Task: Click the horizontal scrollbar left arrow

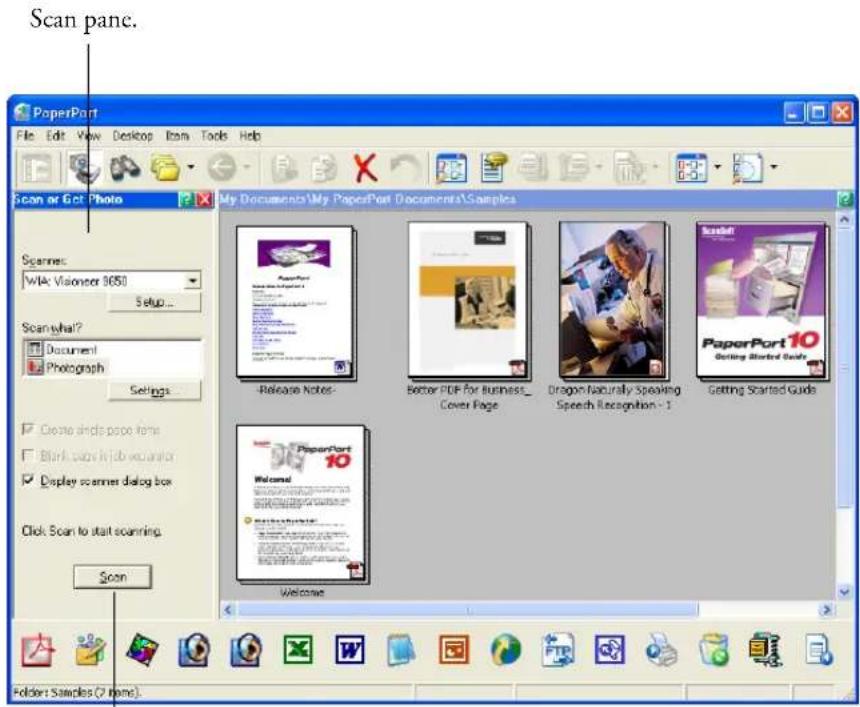Action: point(229,609)
